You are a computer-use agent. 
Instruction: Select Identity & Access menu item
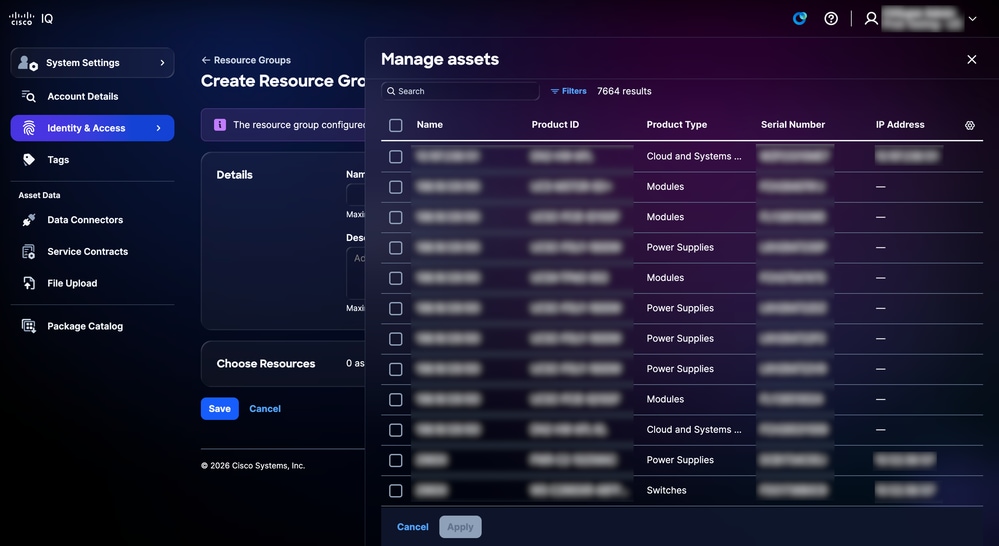(x=92, y=128)
